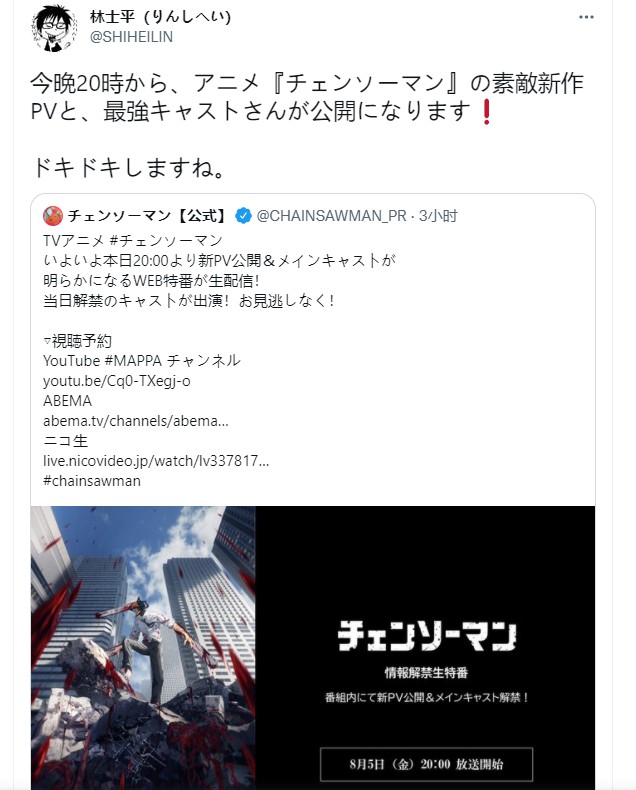This screenshot has width=636, height=790.
Task: Click the 8月5日(金) 20:00 放送開始 box
Action: point(426,764)
